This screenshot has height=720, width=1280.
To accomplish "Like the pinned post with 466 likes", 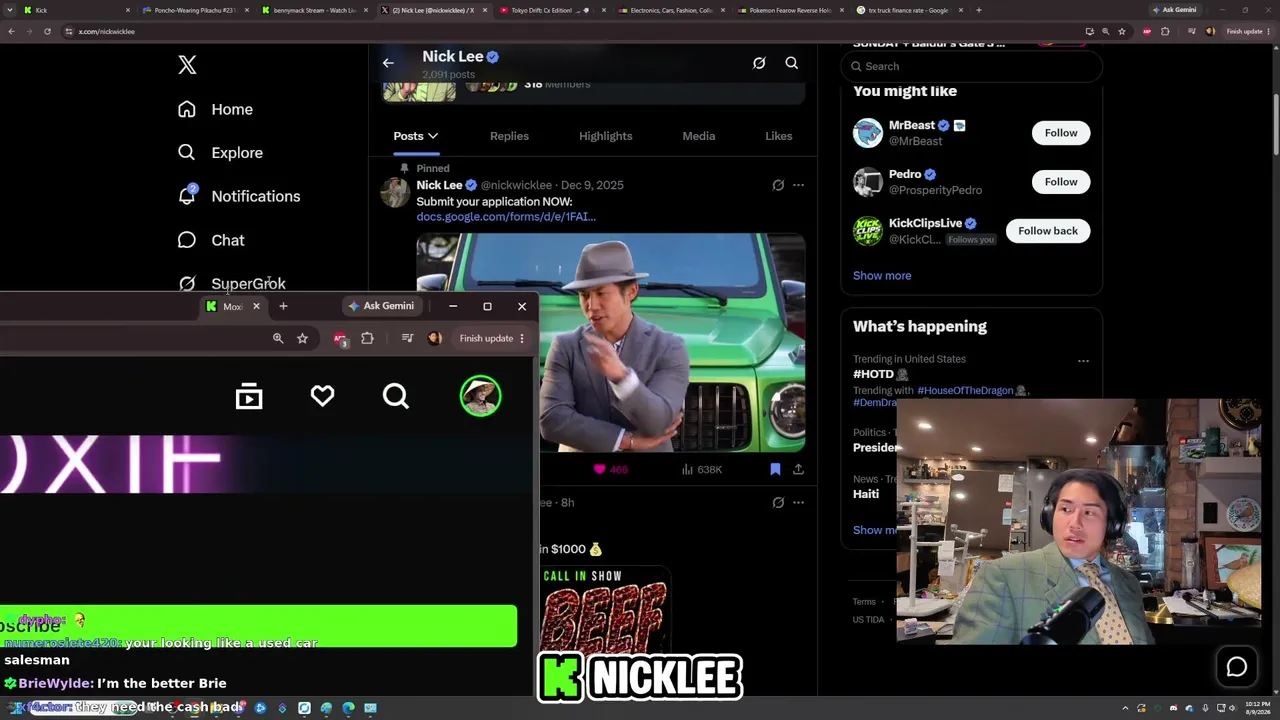I will pos(611,469).
